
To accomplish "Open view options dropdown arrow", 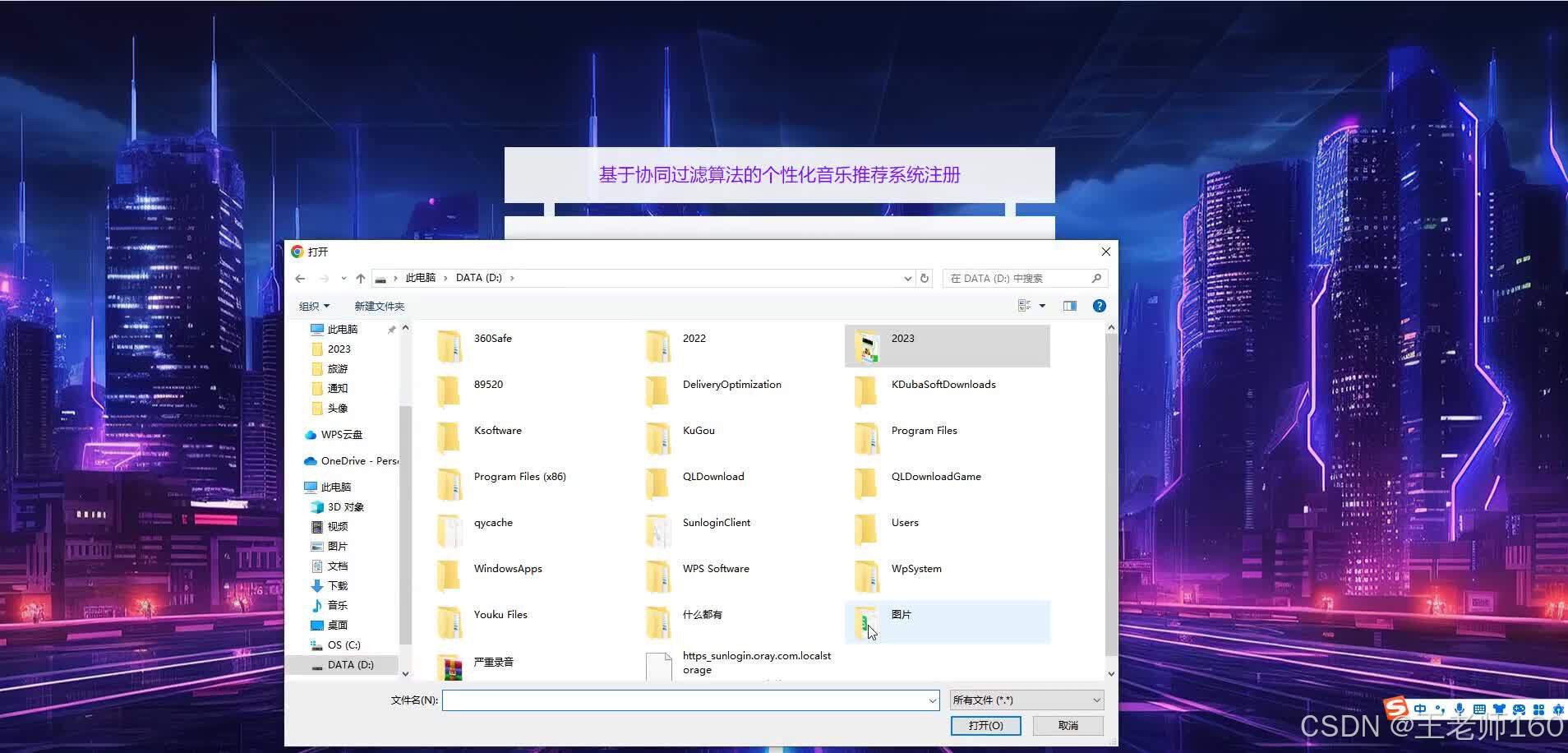I will [x=1042, y=306].
